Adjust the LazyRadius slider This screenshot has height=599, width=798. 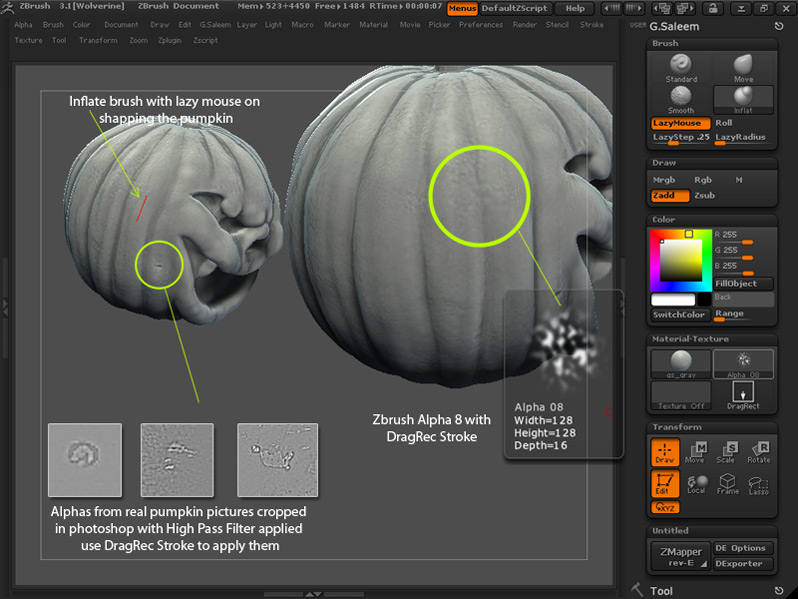[x=743, y=138]
